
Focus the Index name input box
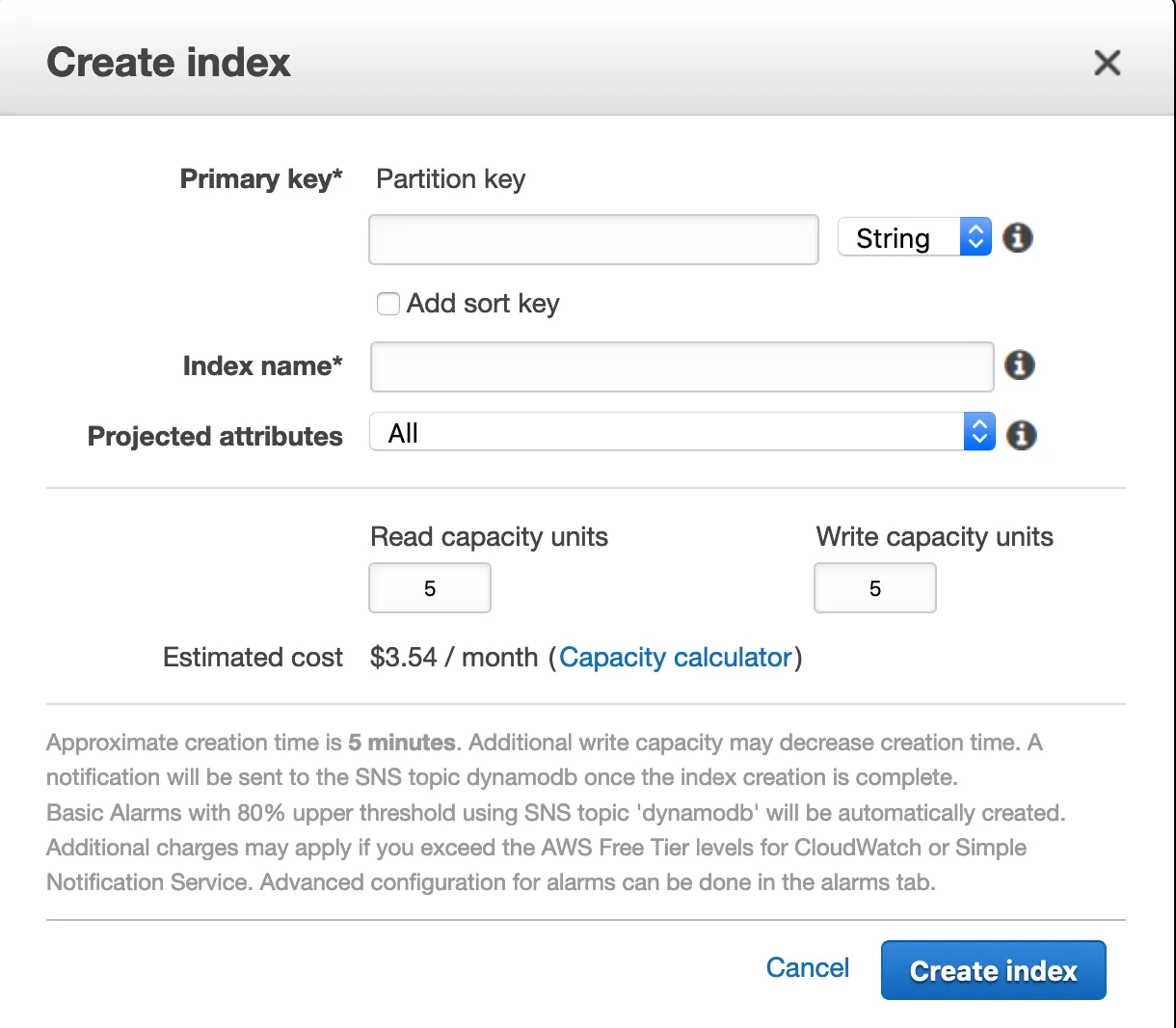tap(682, 366)
